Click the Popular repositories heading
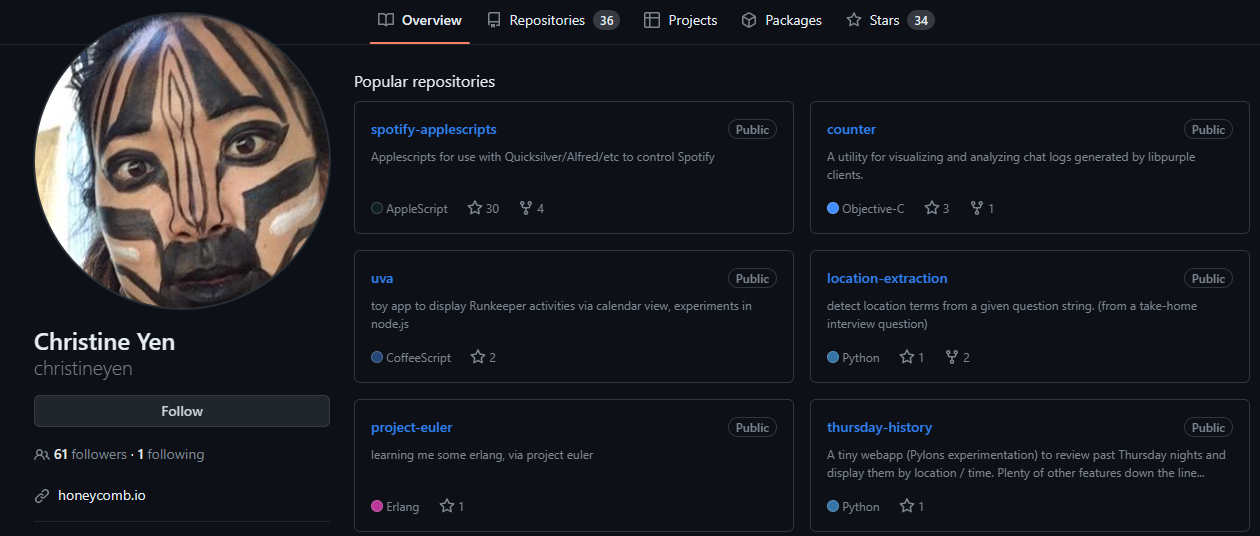This screenshot has width=1260, height=536. pyautogui.click(x=425, y=81)
